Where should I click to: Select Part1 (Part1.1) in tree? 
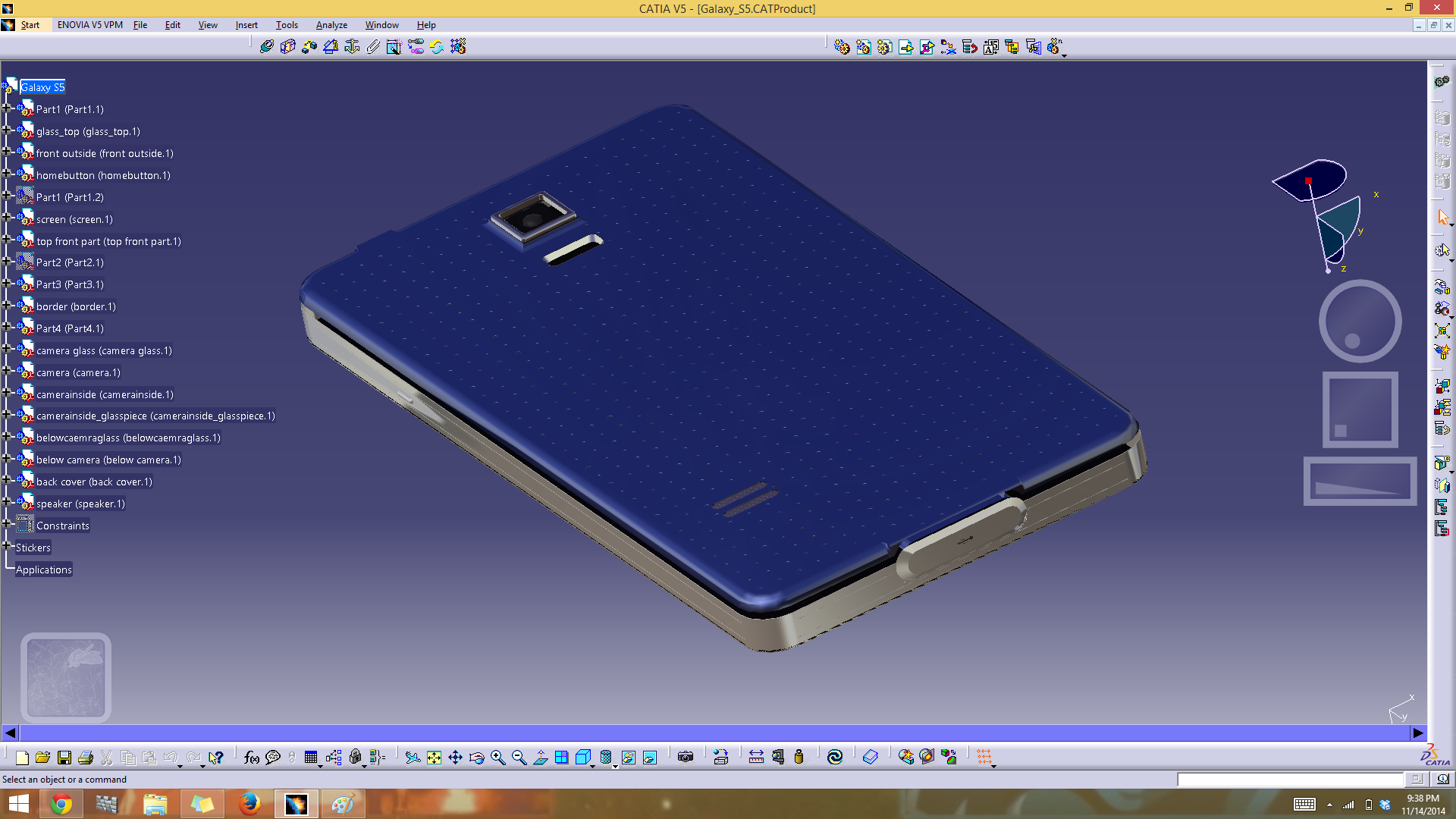click(x=70, y=109)
